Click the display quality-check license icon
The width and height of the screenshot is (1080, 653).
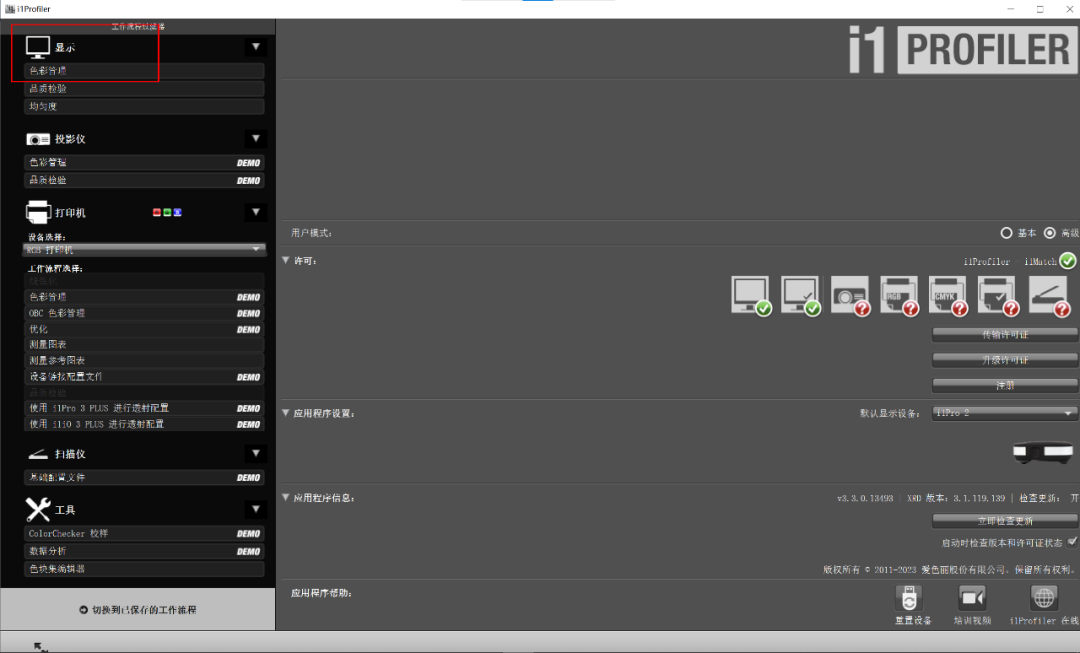tap(800, 296)
